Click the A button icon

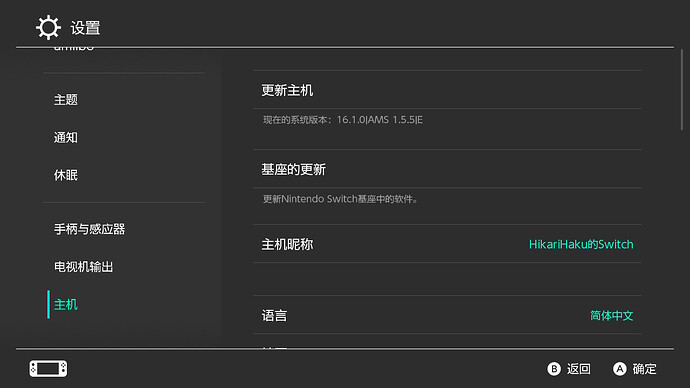620,369
